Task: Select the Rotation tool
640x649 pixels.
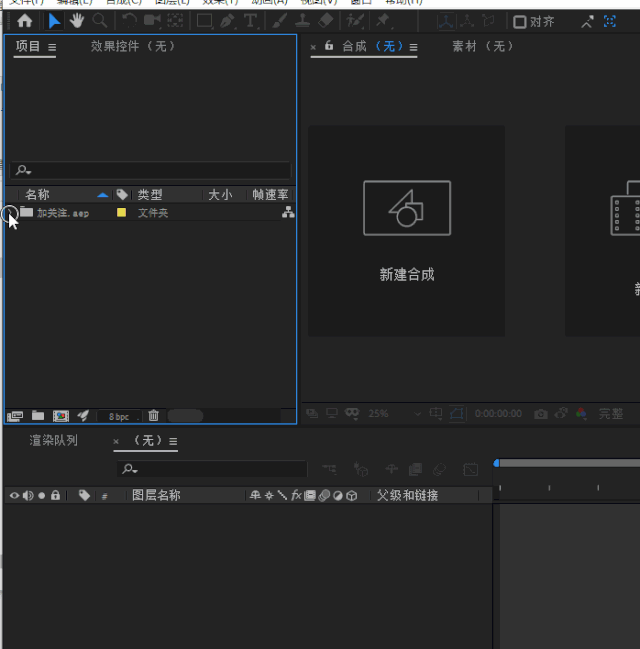Action: click(130, 20)
